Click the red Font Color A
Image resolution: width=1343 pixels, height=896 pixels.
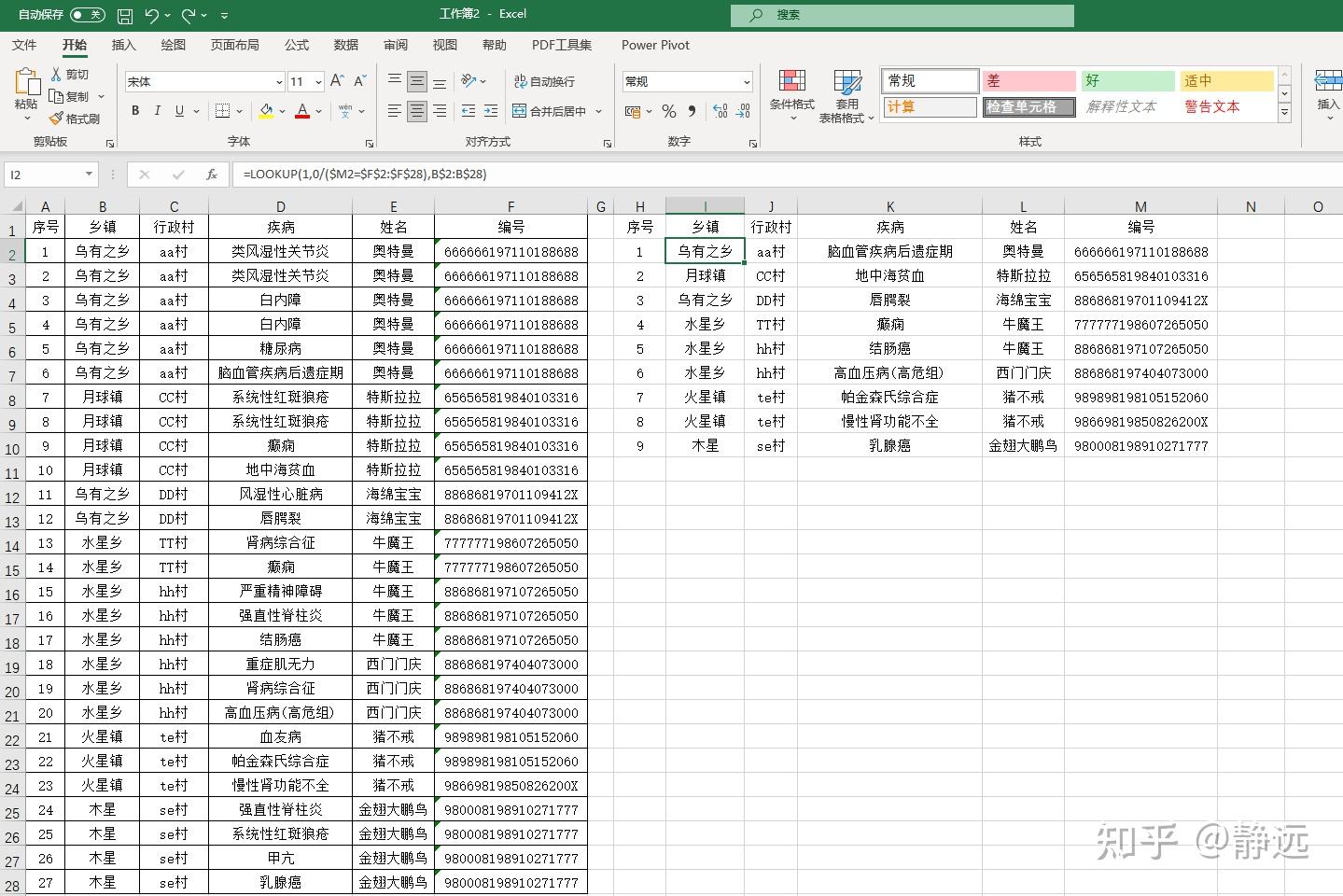pos(302,111)
